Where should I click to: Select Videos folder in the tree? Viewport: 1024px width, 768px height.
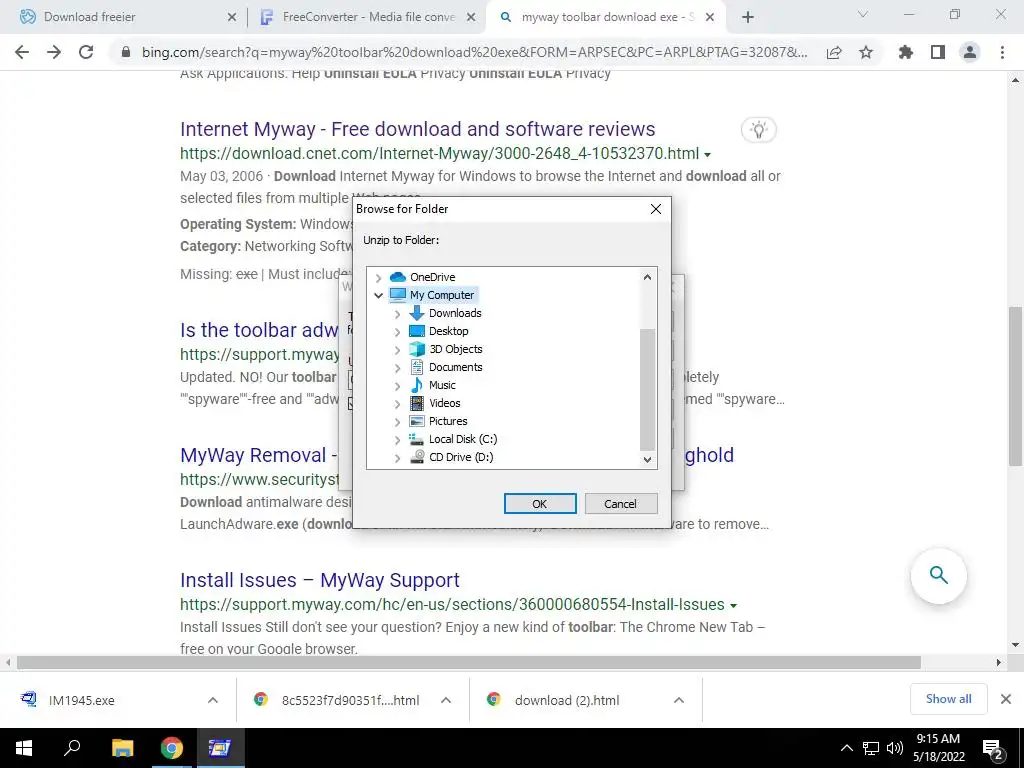tap(444, 403)
